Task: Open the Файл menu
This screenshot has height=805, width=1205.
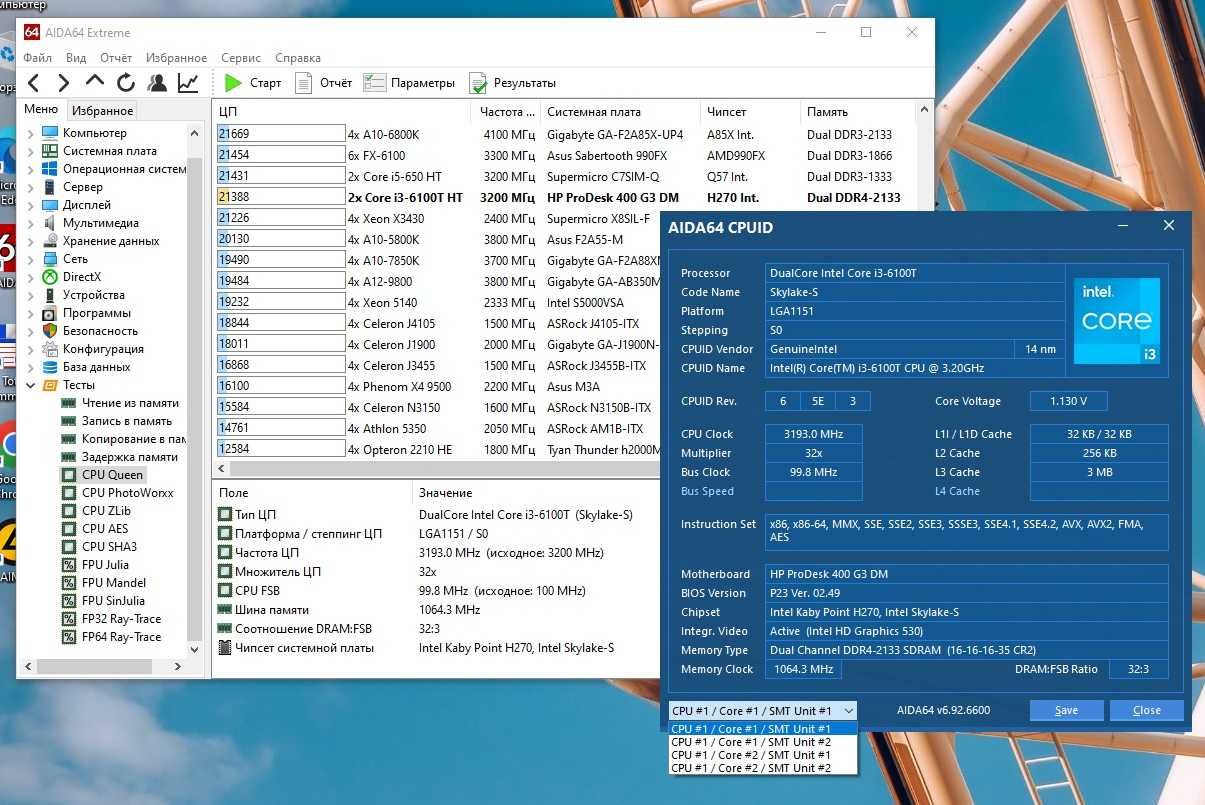Action: tap(37, 58)
